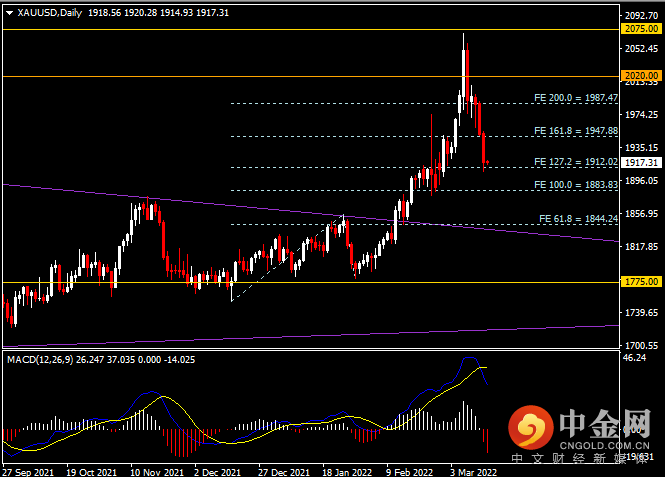Click the OHLC values 1918.56 1920.28 1914.93 1917.31
Viewport: 665px width, 477px height.
tap(158, 13)
